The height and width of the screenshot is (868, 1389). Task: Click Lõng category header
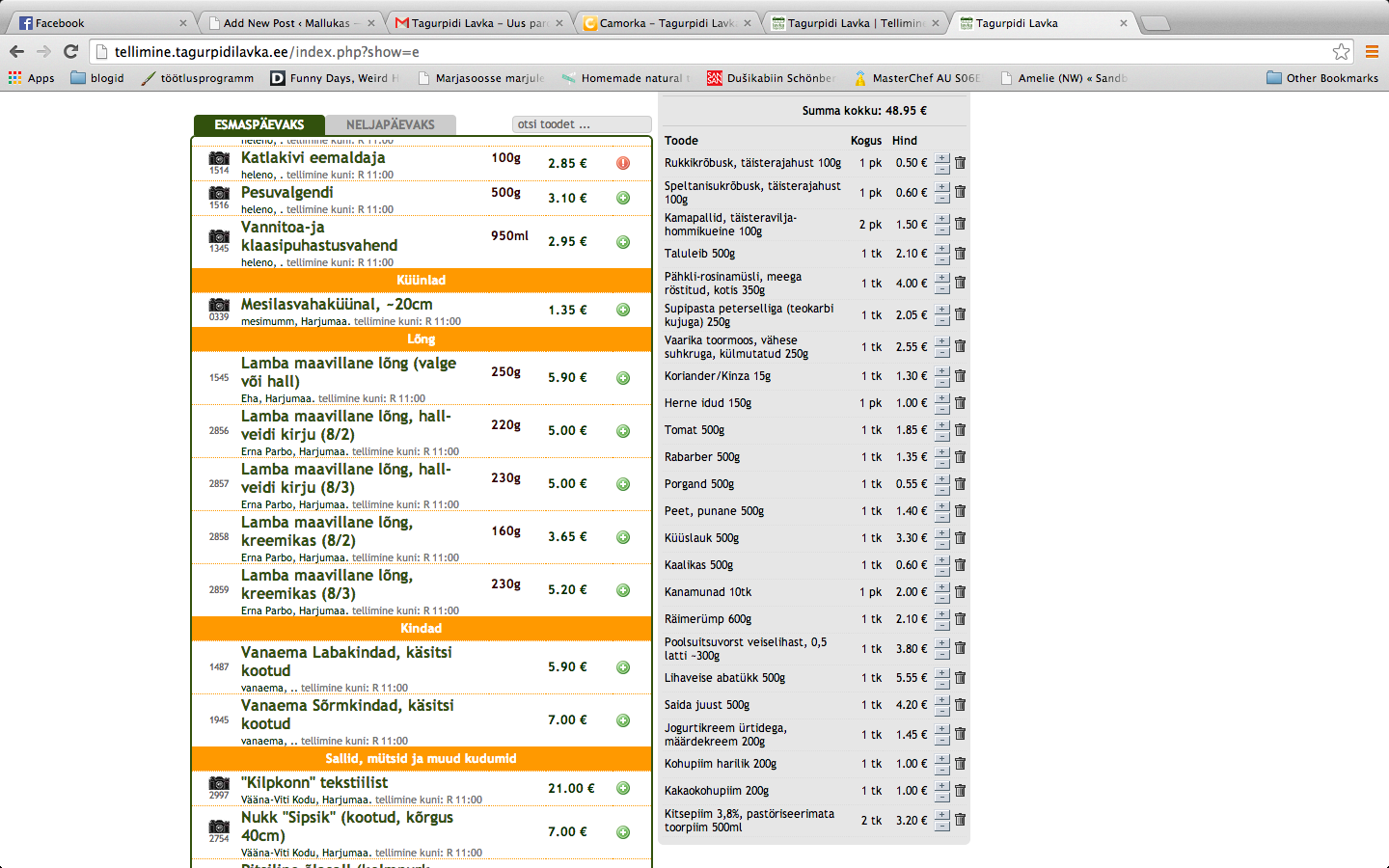pos(422,339)
